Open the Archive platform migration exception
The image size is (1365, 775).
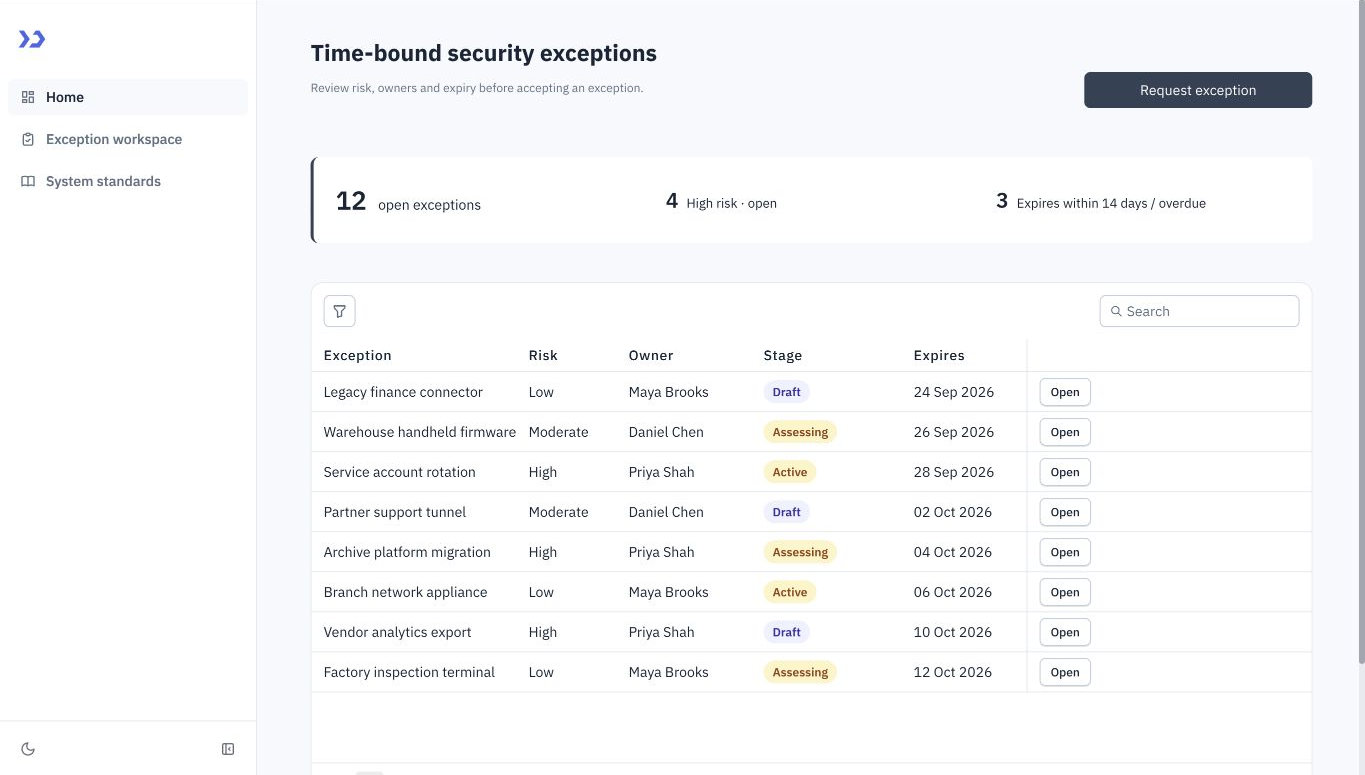click(1065, 552)
